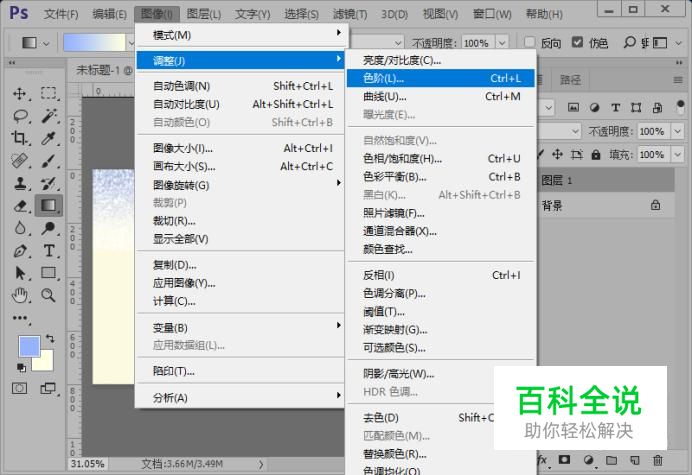This screenshot has height=475, width=692.
Task: Swap foreground and background colors
Action: coord(50,339)
